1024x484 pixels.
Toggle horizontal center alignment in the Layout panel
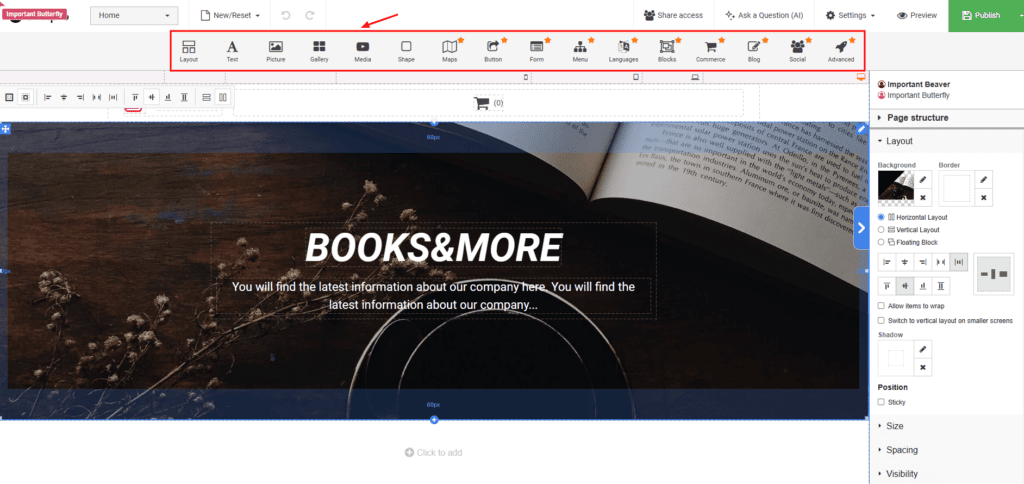point(905,262)
